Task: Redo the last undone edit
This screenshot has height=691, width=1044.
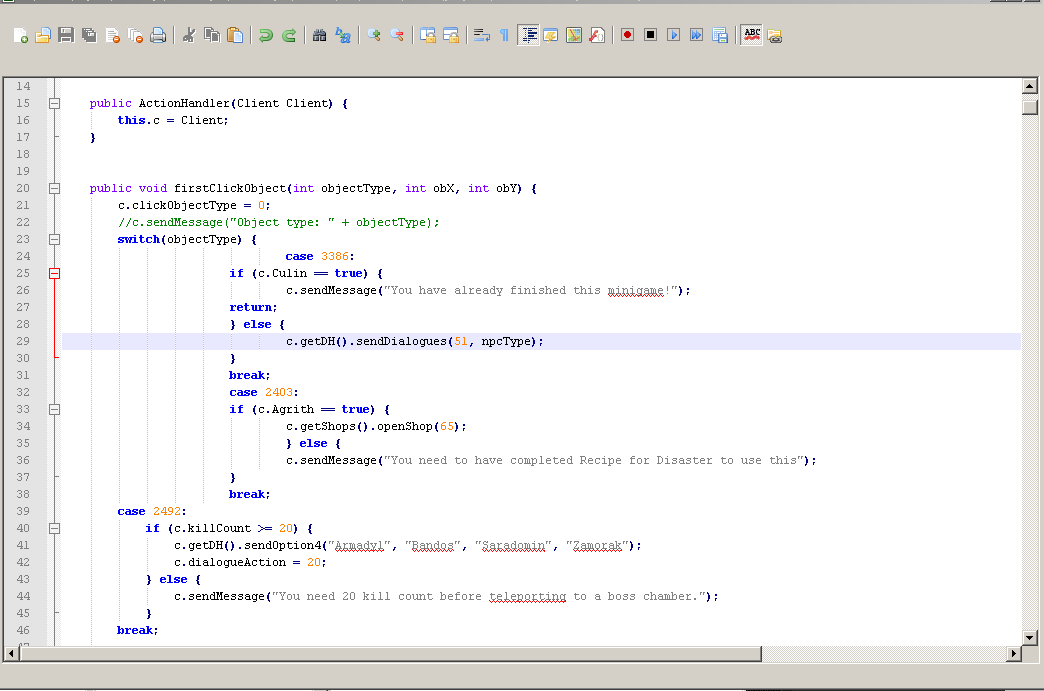Action: coord(289,35)
